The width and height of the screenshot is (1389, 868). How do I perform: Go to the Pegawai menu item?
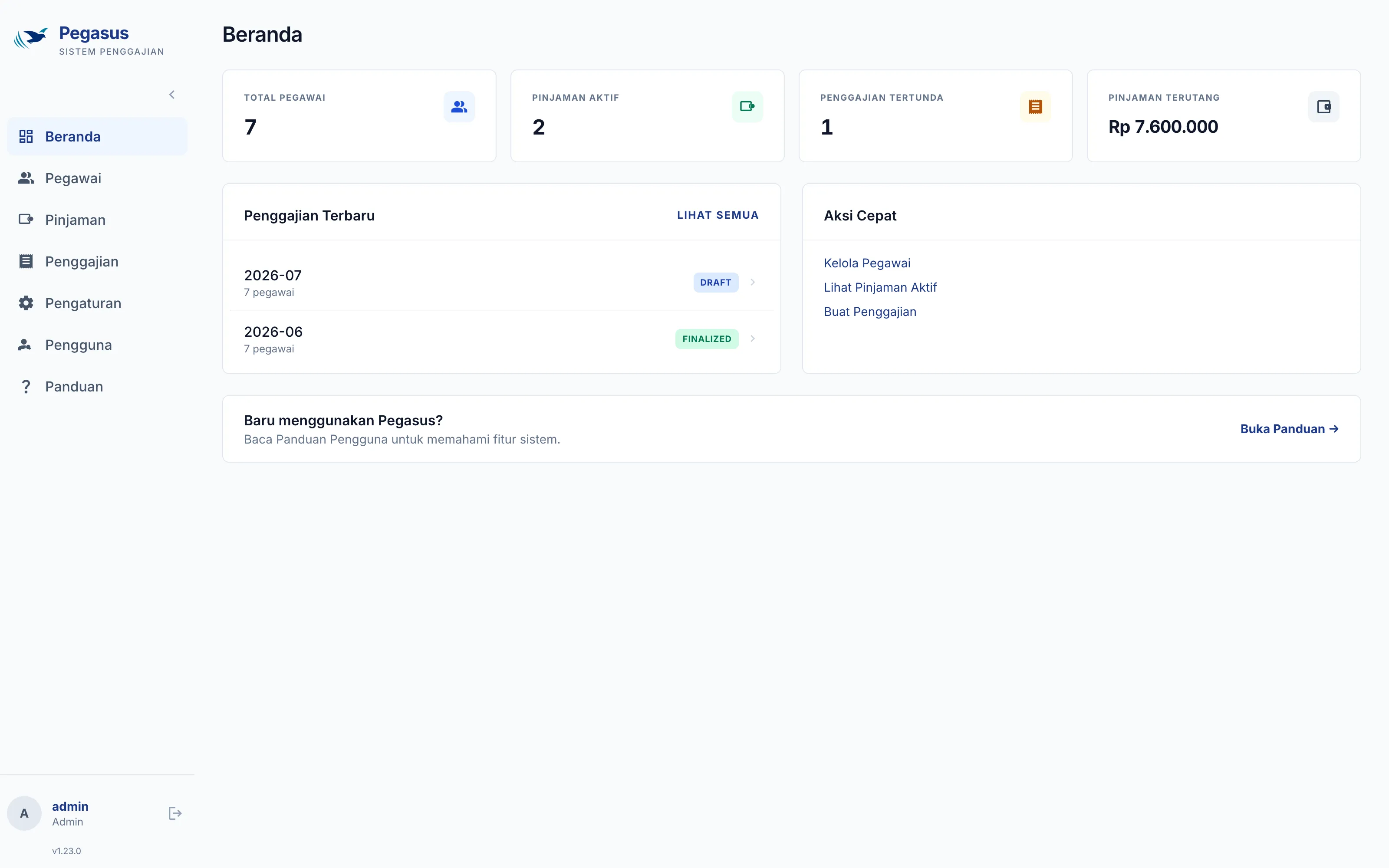click(x=97, y=178)
